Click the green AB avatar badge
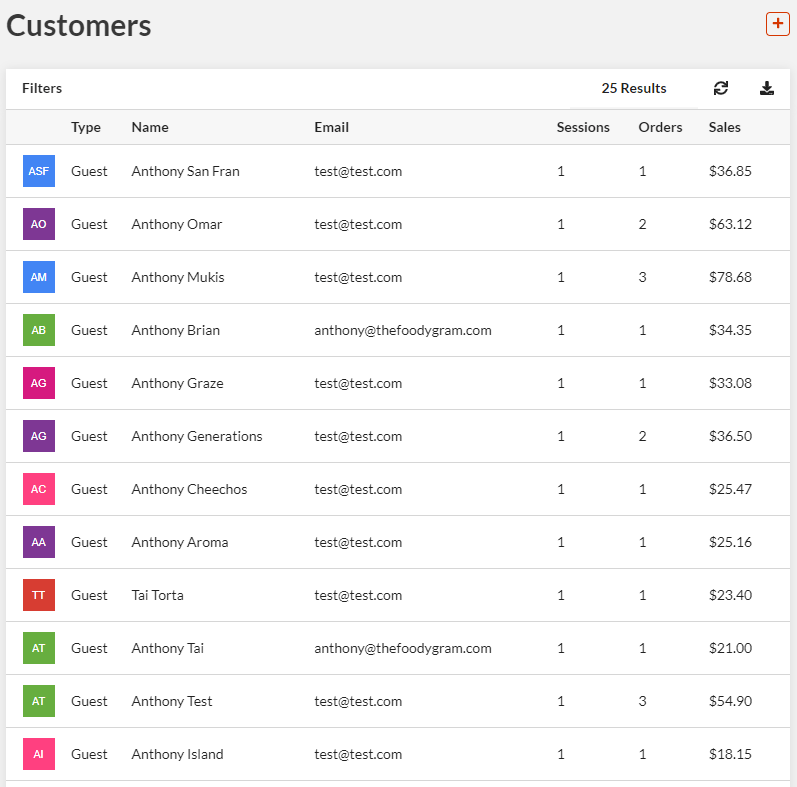 [x=39, y=330]
